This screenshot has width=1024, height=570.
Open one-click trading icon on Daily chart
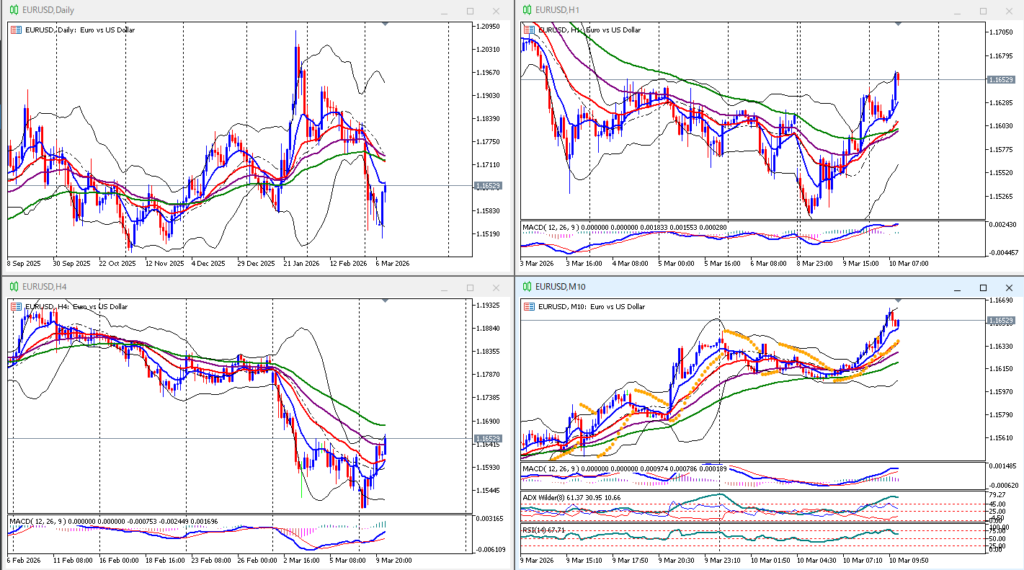[15, 30]
